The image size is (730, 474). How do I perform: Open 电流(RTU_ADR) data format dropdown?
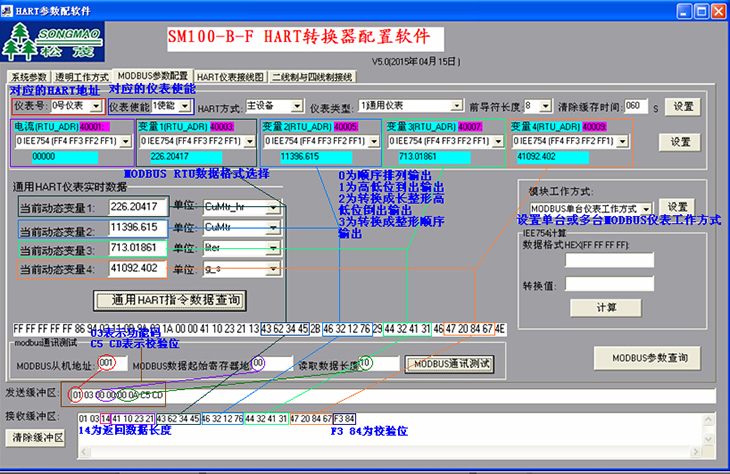point(126,141)
